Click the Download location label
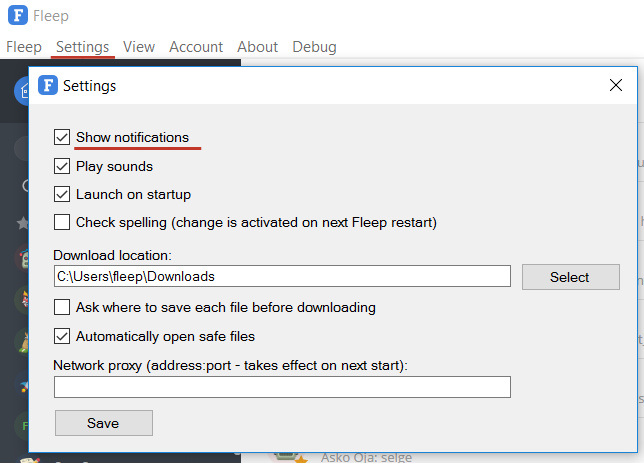 coord(112,255)
